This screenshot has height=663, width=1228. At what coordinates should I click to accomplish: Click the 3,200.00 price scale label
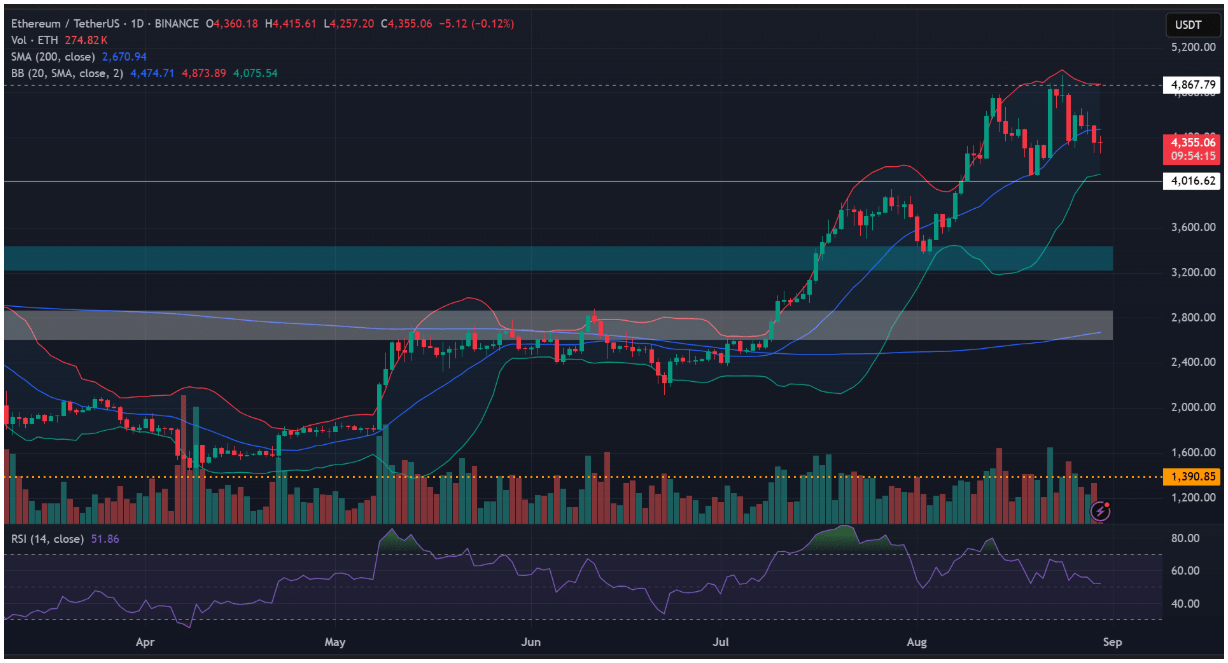pos(1191,272)
